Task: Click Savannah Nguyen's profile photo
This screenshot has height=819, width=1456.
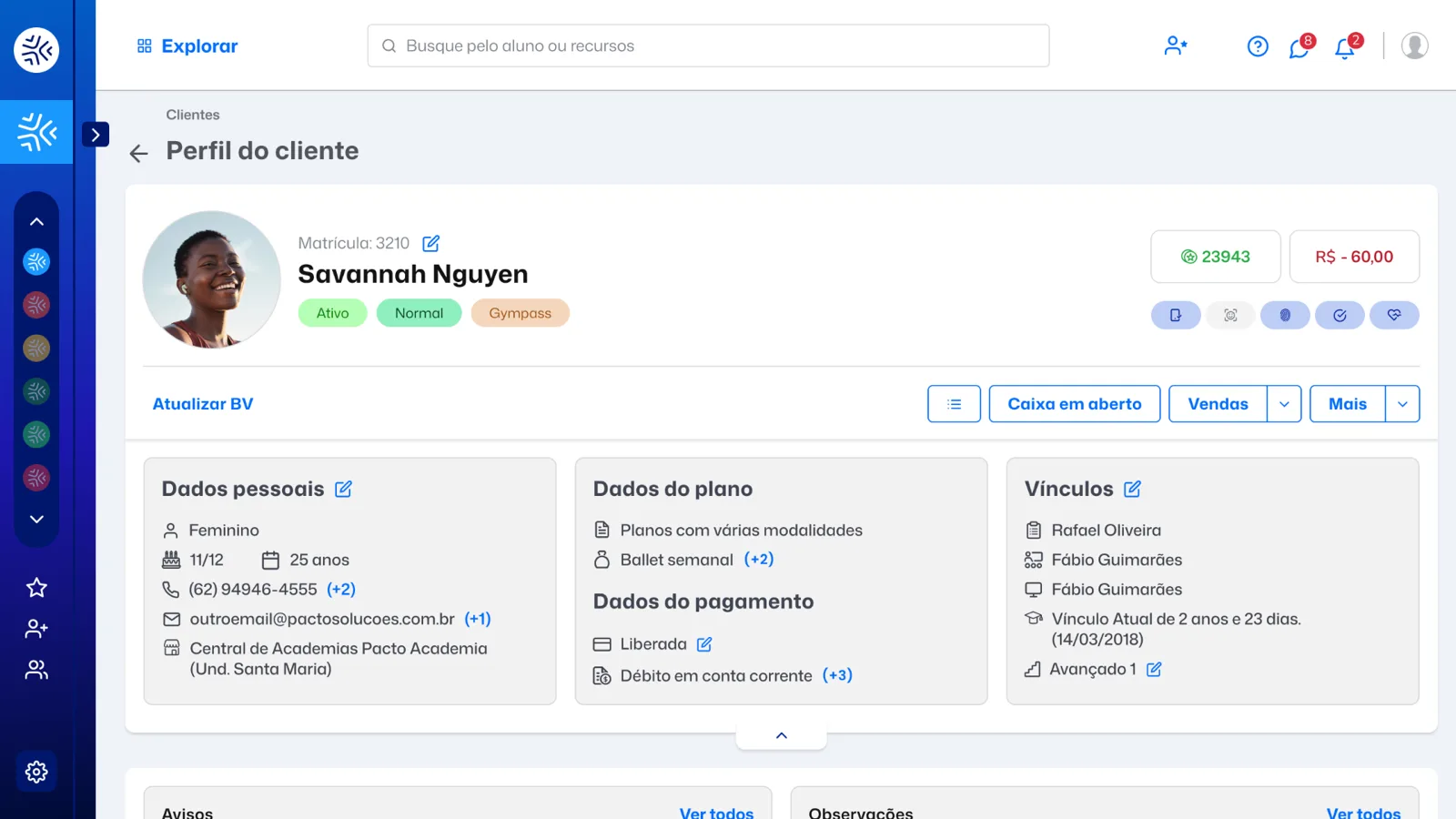Action: point(212,279)
